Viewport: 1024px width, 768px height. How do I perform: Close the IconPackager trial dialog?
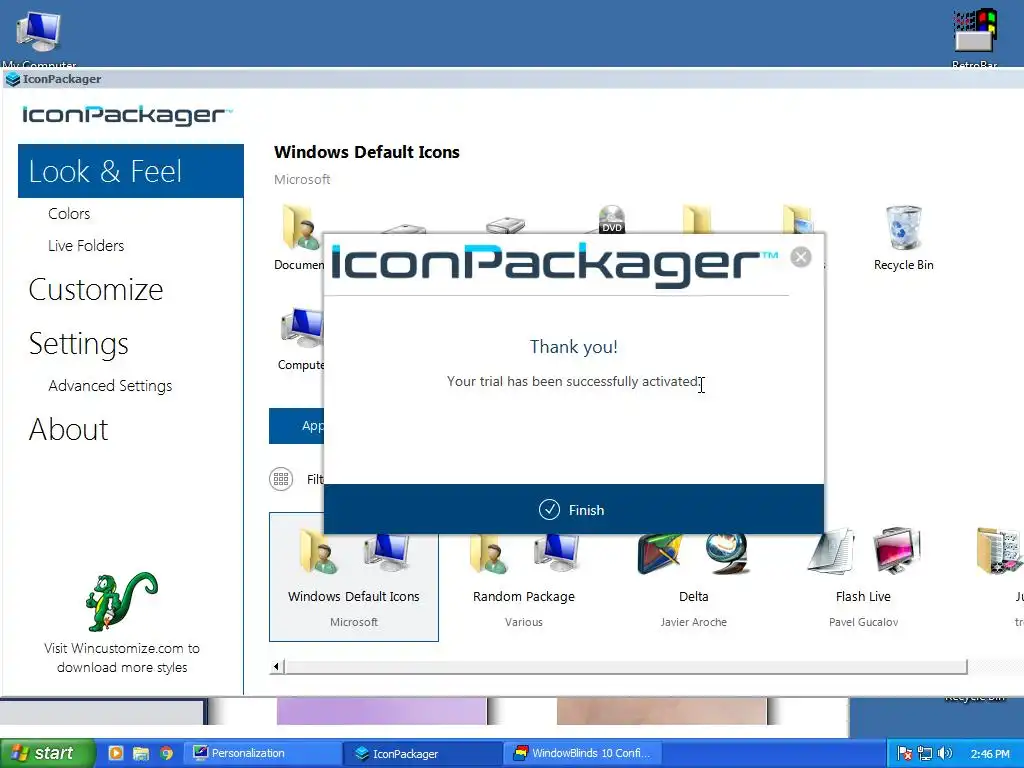pos(801,257)
